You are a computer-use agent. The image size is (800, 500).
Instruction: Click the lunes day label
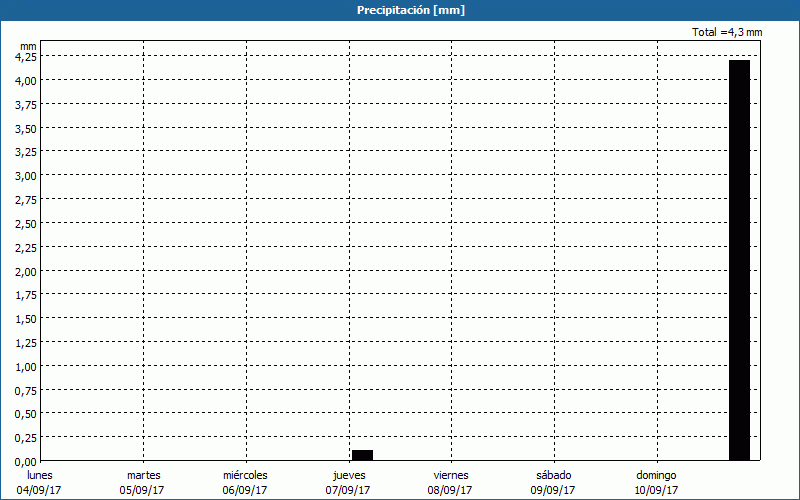coord(40,475)
